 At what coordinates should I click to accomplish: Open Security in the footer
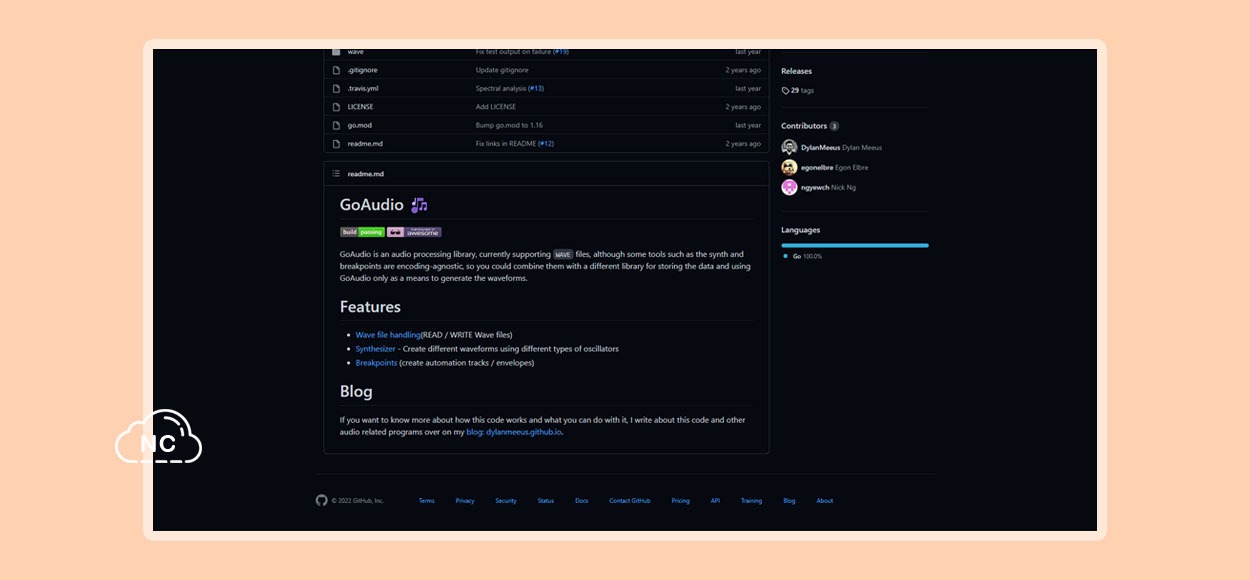pos(506,501)
